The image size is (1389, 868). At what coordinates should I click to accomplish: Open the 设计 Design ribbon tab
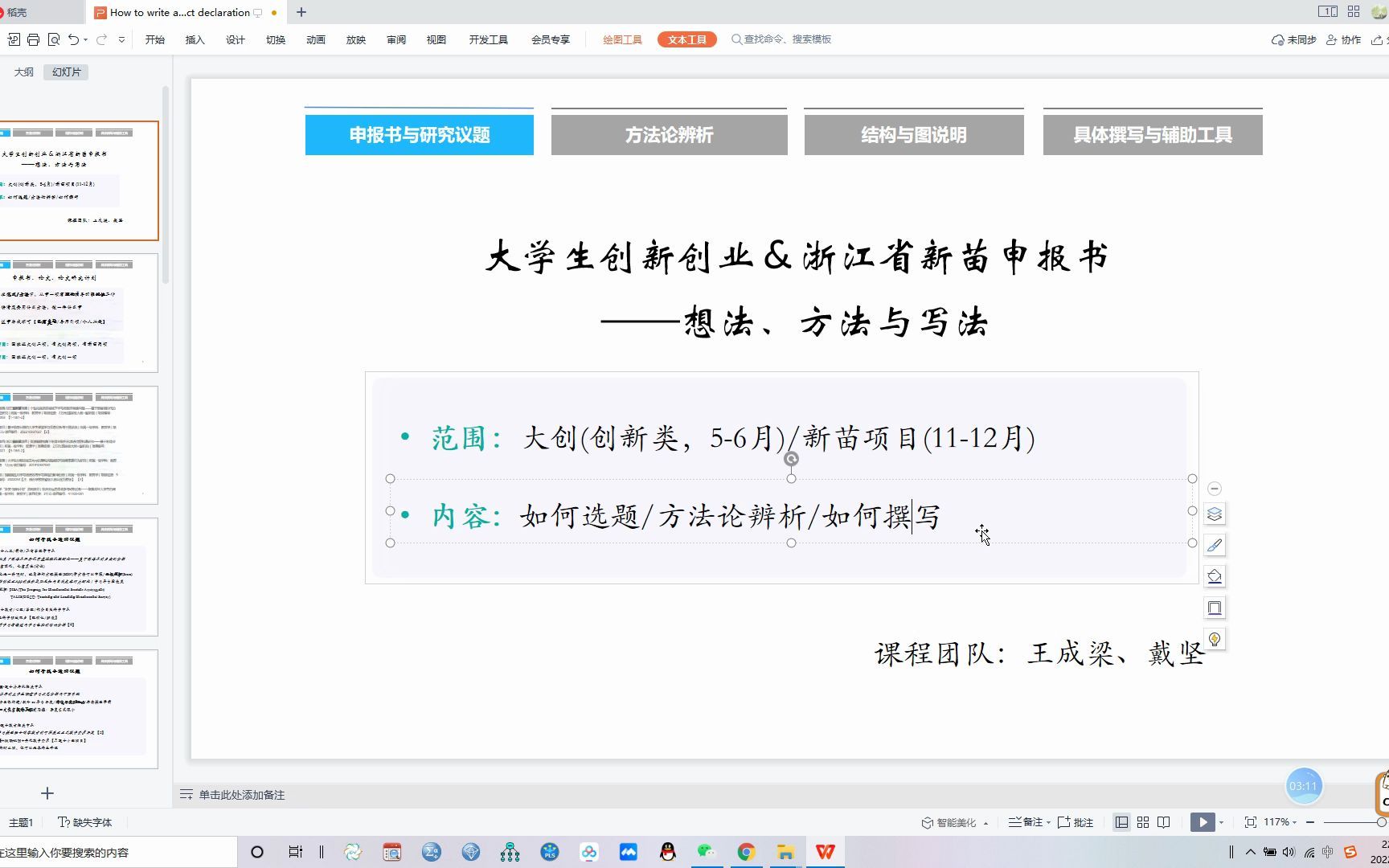(x=236, y=39)
